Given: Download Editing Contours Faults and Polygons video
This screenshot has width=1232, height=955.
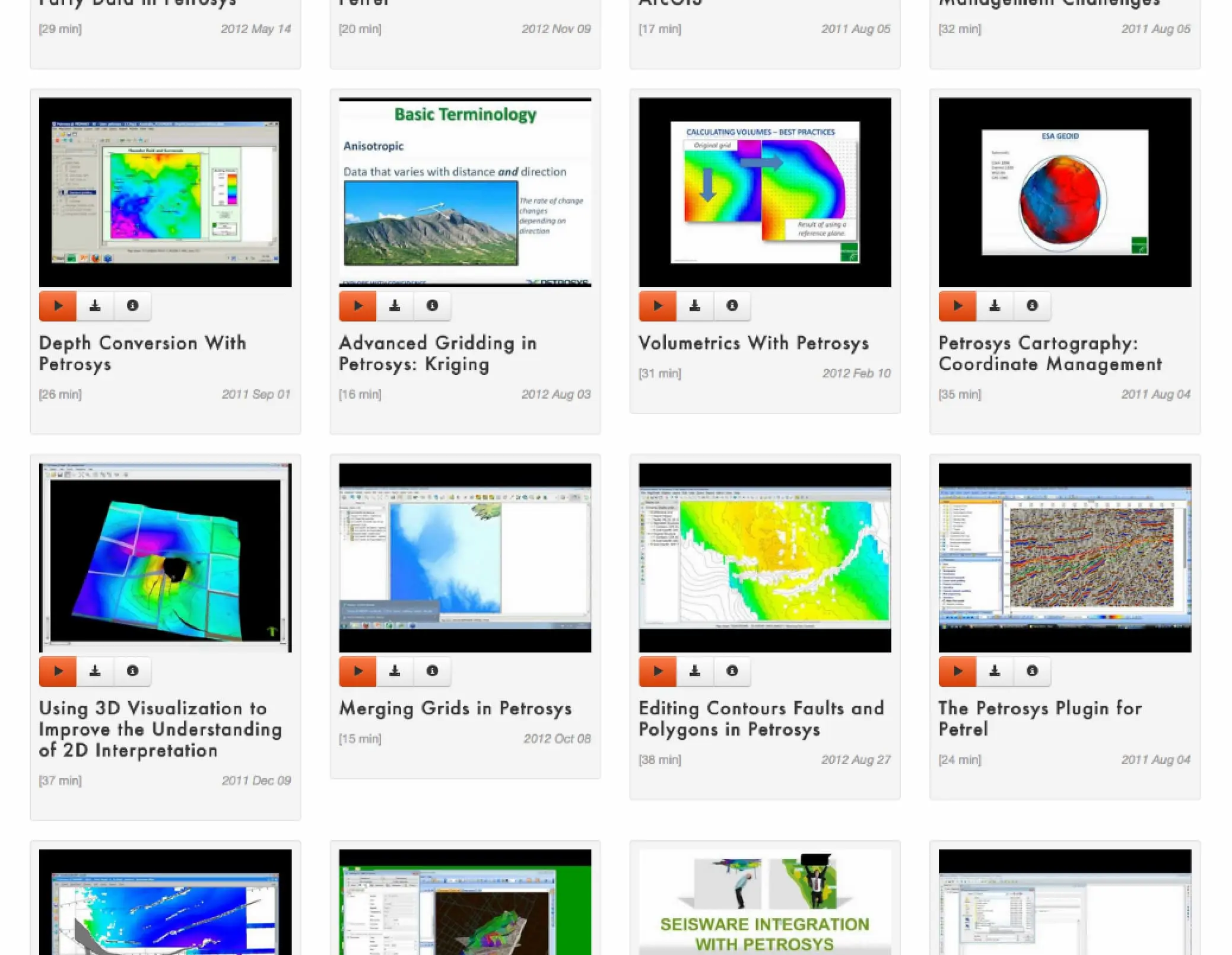Looking at the screenshot, I should click(x=695, y=671).
